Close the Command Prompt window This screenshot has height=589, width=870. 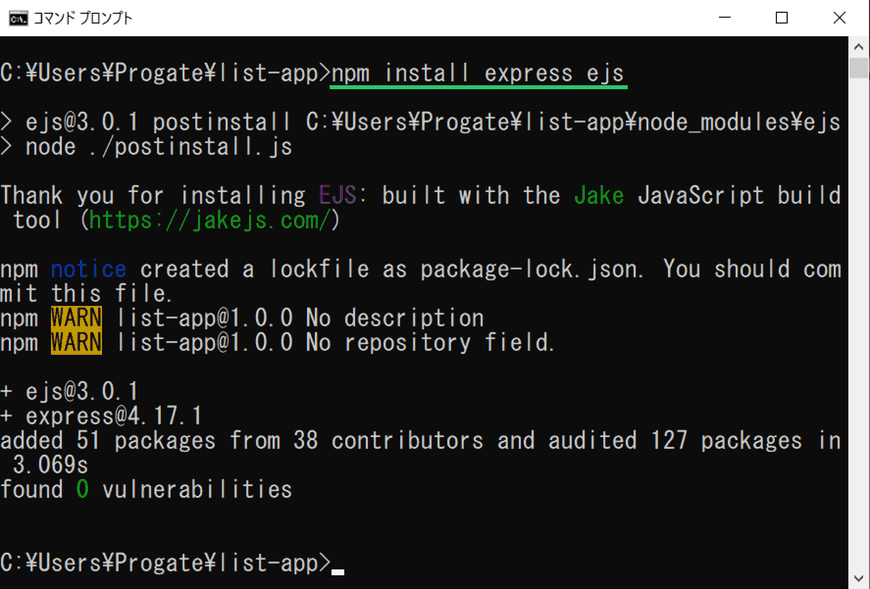[x=839, y=18]
